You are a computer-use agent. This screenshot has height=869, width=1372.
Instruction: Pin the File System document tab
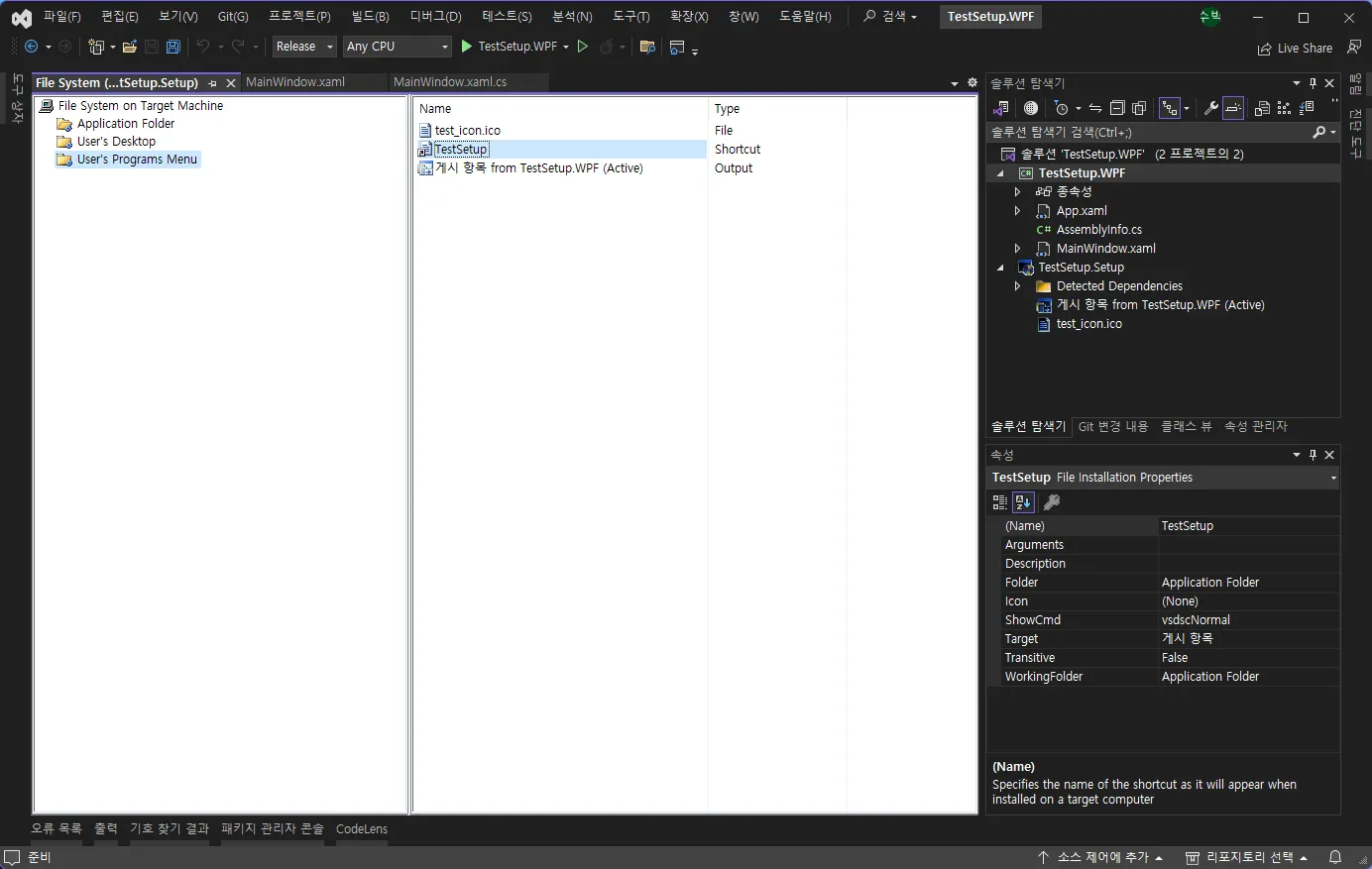coord(212,83)
